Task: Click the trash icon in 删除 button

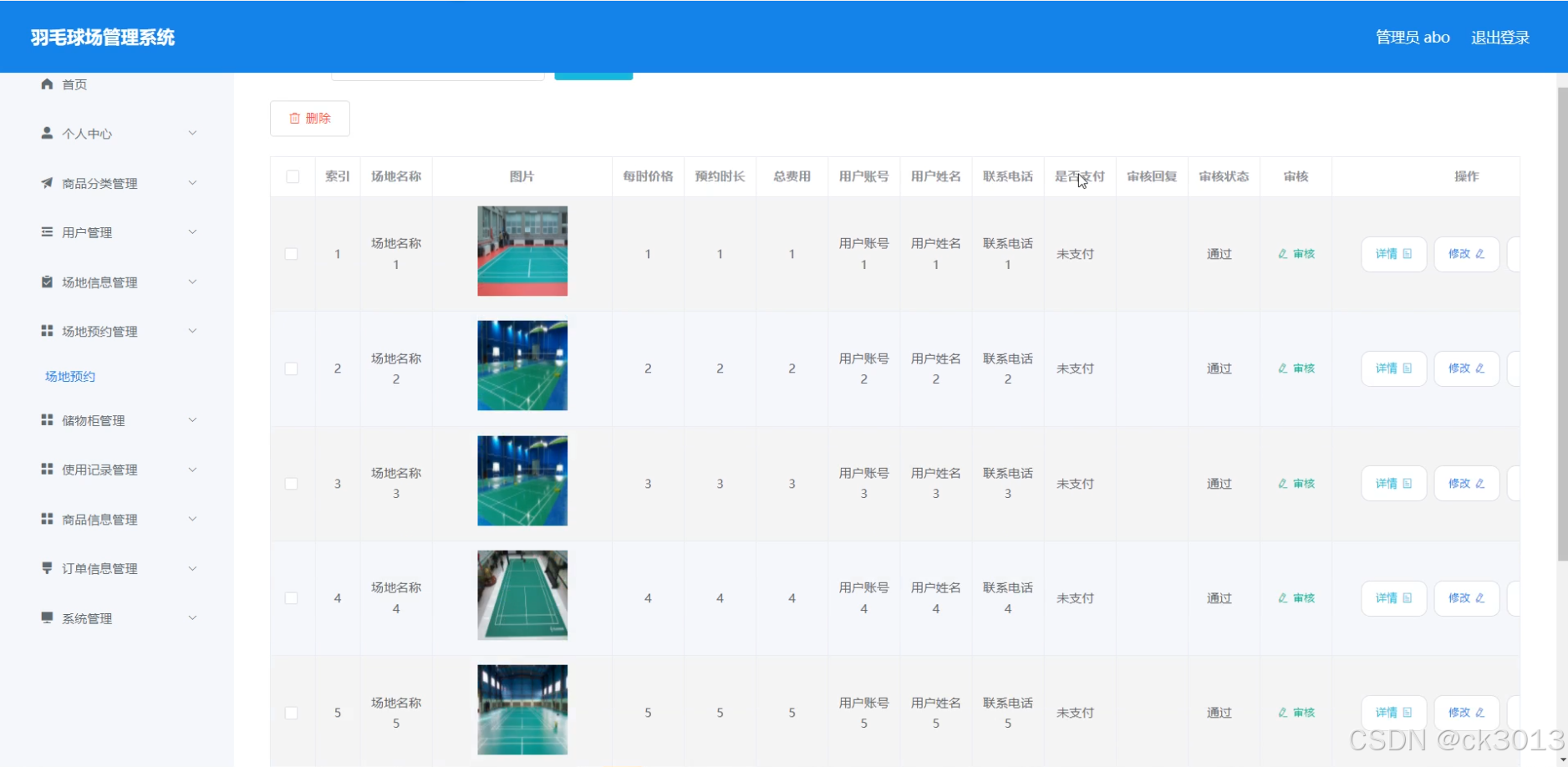Action: pos(294,119)
